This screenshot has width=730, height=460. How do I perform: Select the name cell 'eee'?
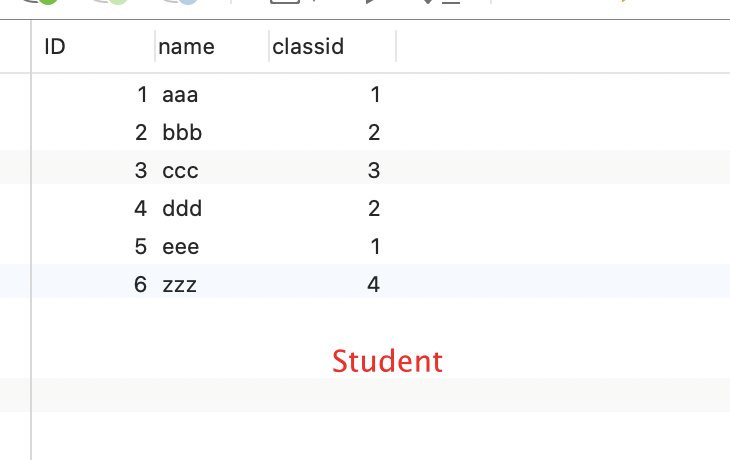181,246
